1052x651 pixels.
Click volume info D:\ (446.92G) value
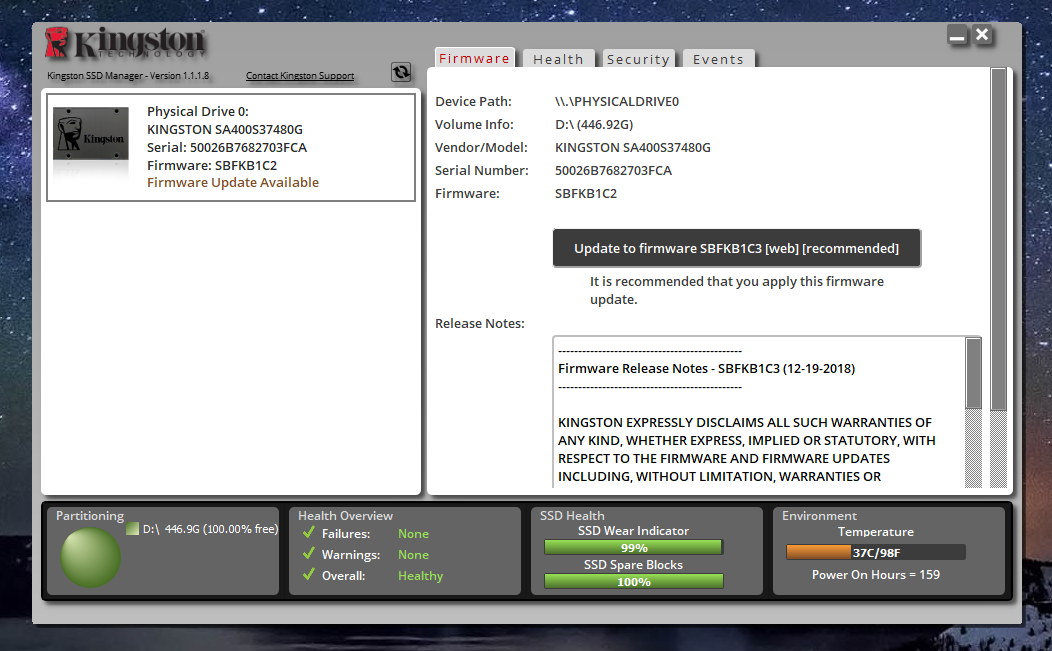pyautogui.click(x=594, y=124)
